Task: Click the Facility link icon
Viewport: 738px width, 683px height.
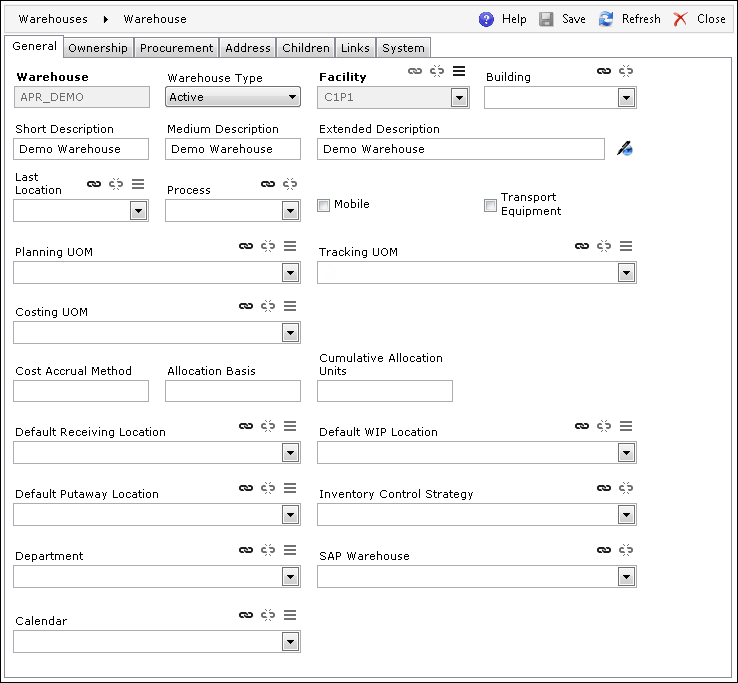Action: [x=415, y=71]
